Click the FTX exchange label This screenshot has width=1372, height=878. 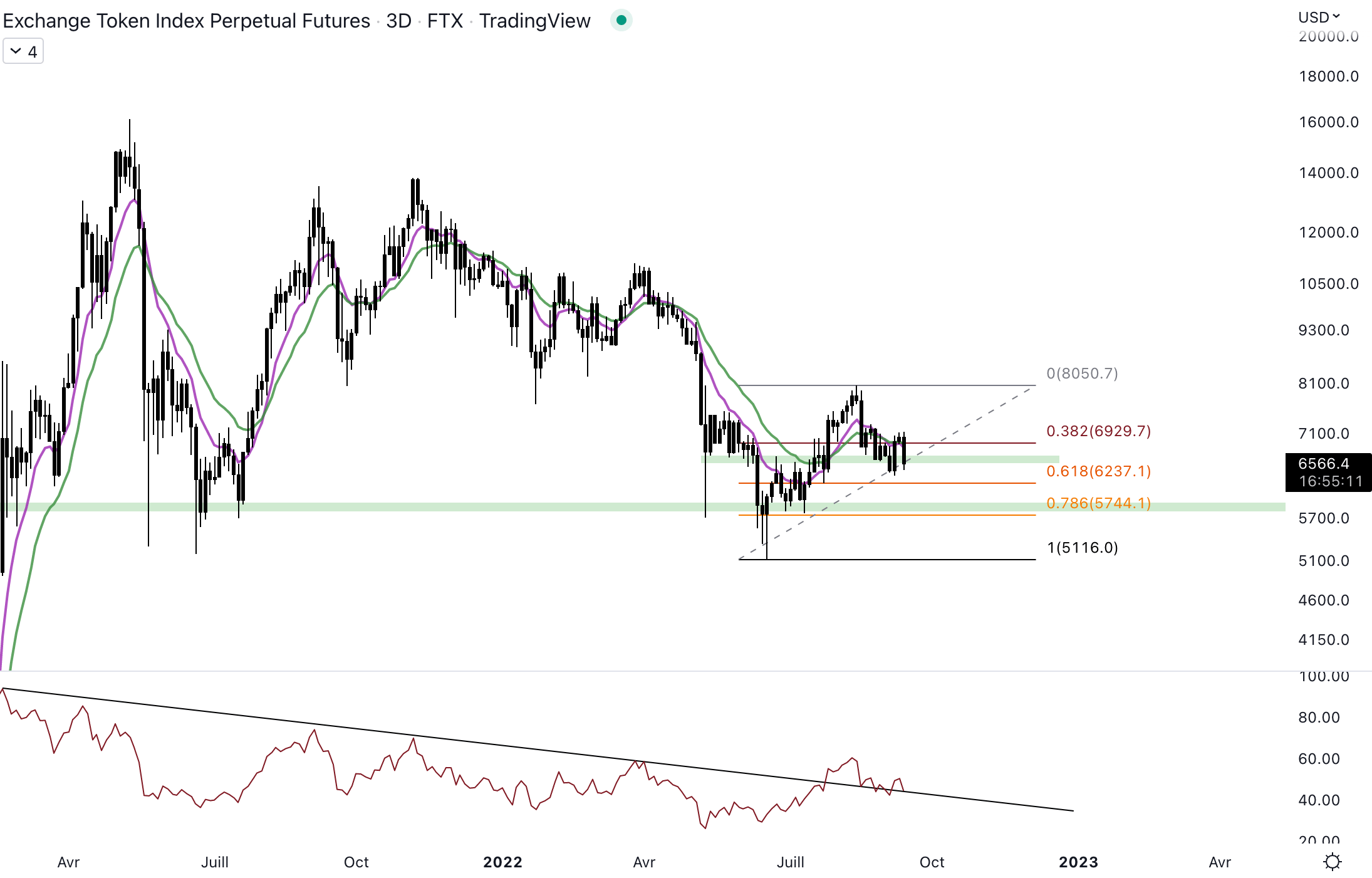445,21
